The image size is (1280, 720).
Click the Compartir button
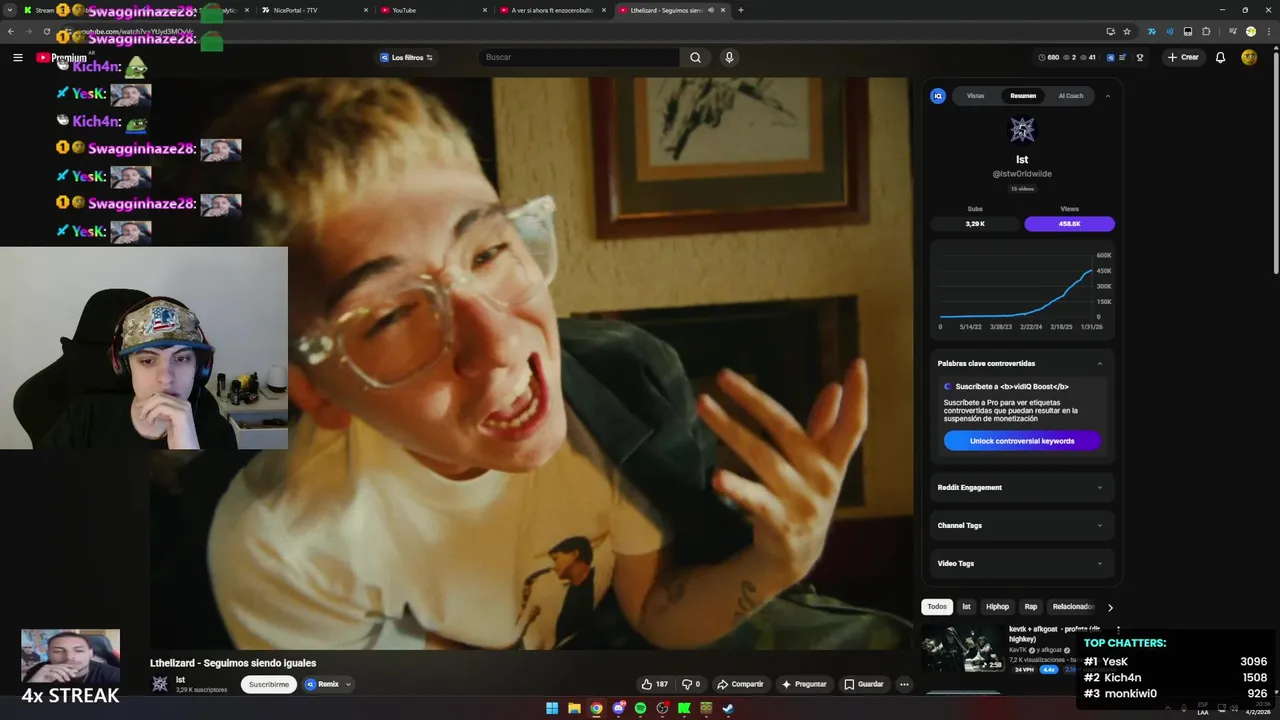pyautogui.click(x=740, y=684)
